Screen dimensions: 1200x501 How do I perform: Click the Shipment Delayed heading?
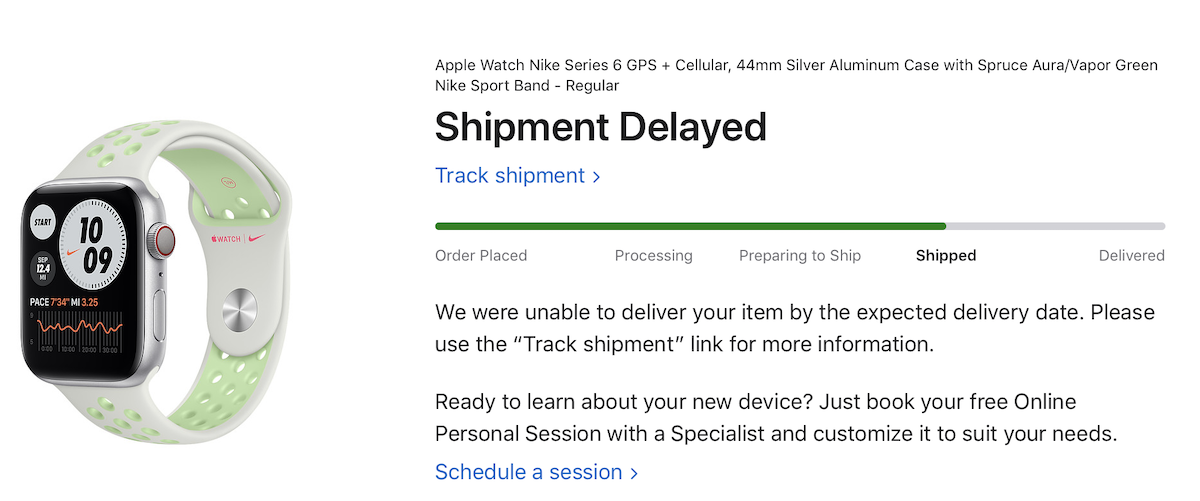601,127
